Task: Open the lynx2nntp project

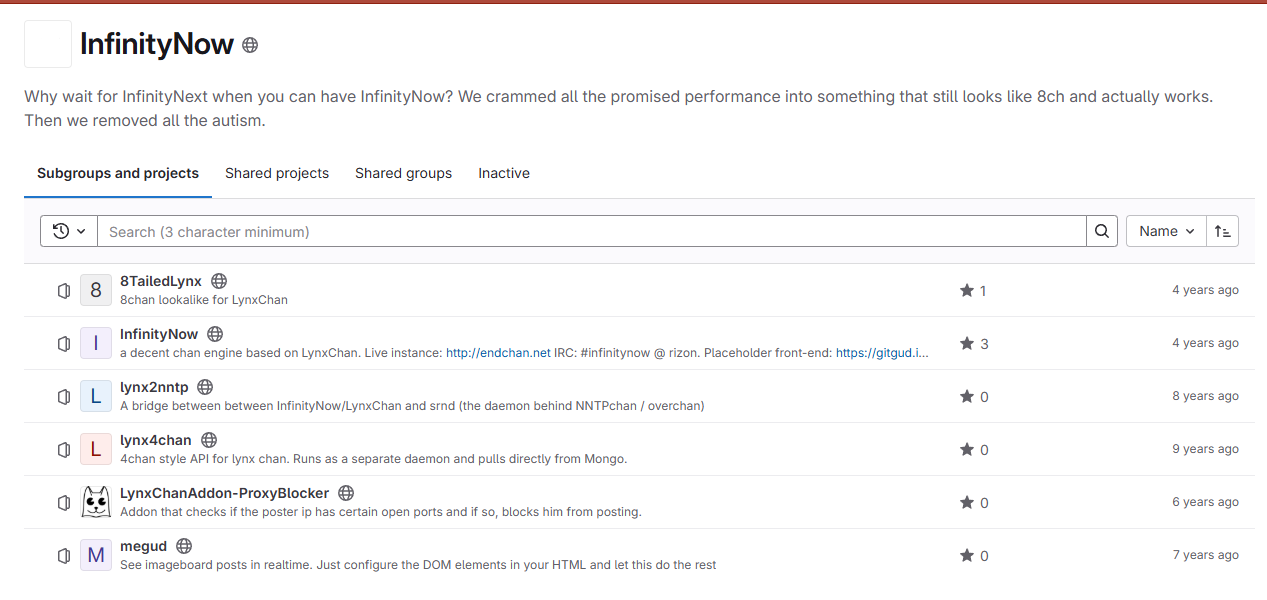Action: click(x=154, y=387)
